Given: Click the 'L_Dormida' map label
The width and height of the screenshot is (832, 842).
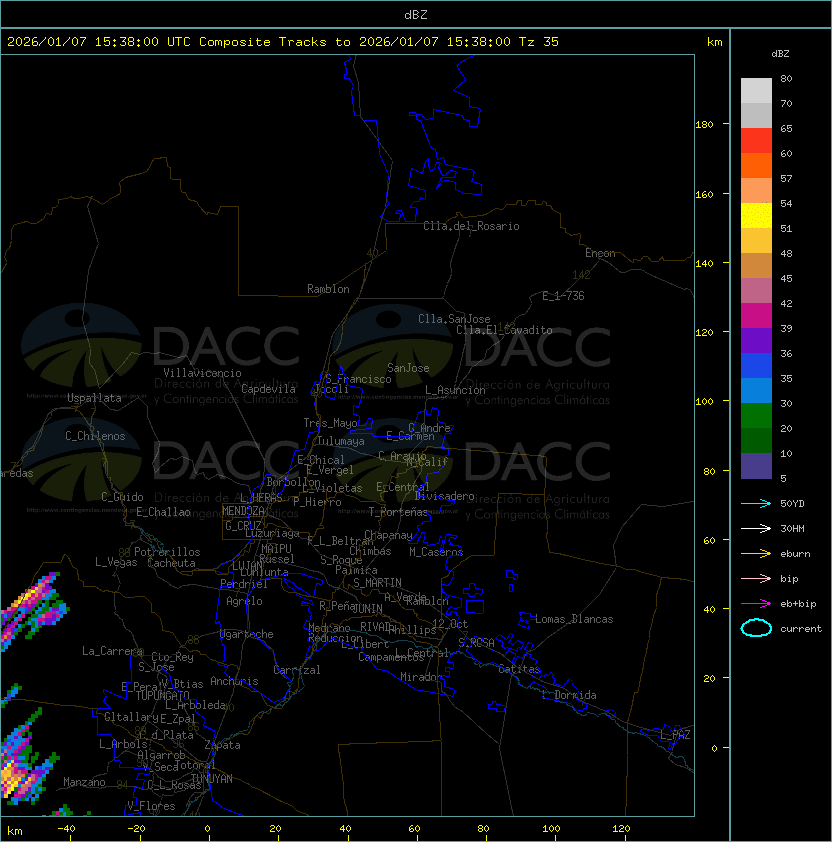Looking at the screenshot, I should (569, 695).
